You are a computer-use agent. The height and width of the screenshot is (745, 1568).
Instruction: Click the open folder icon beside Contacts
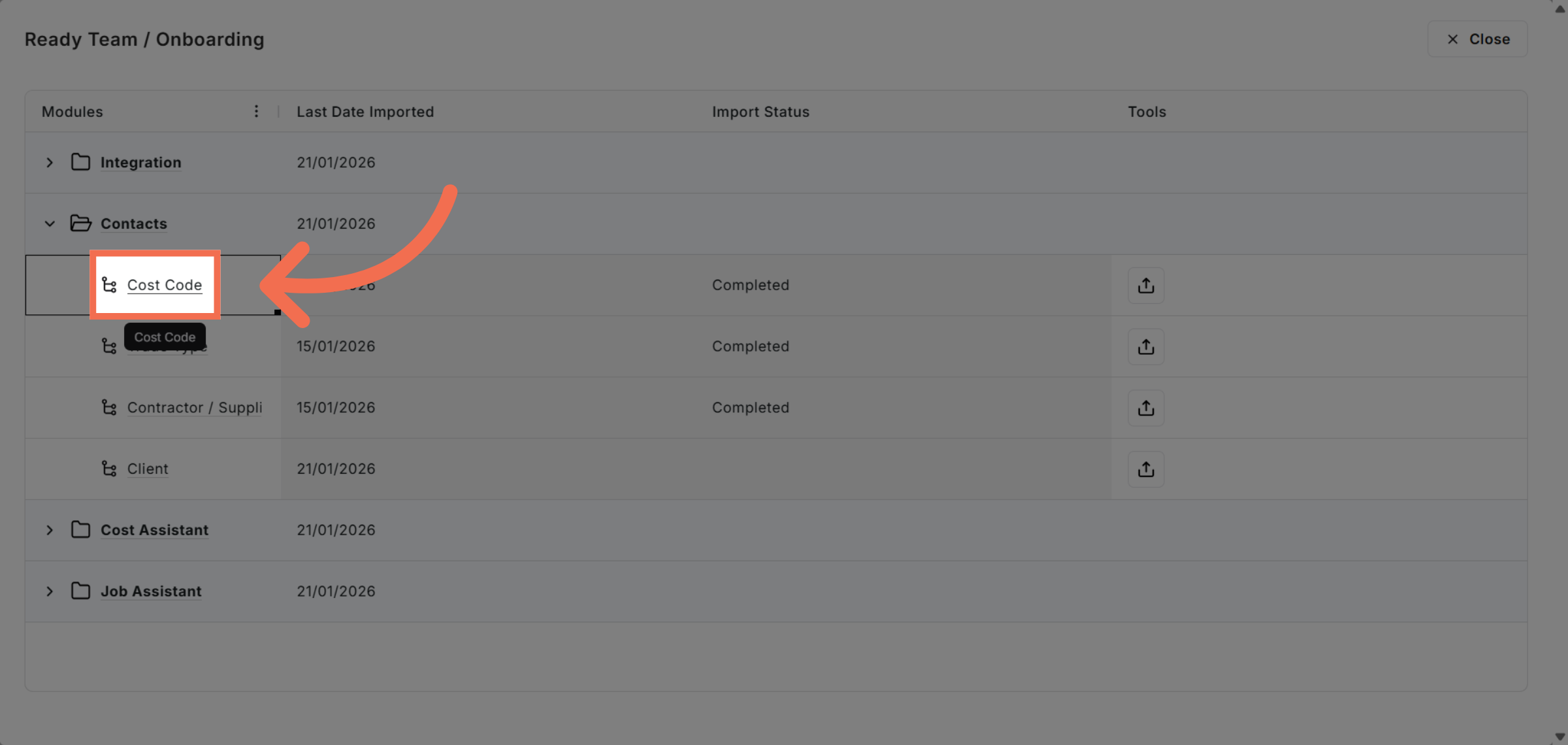[81, 223]
